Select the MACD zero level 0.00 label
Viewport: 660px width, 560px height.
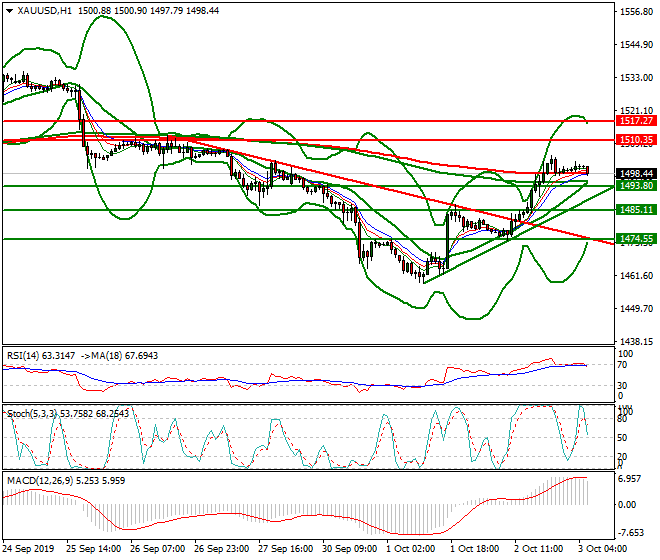tap(628, 505)
